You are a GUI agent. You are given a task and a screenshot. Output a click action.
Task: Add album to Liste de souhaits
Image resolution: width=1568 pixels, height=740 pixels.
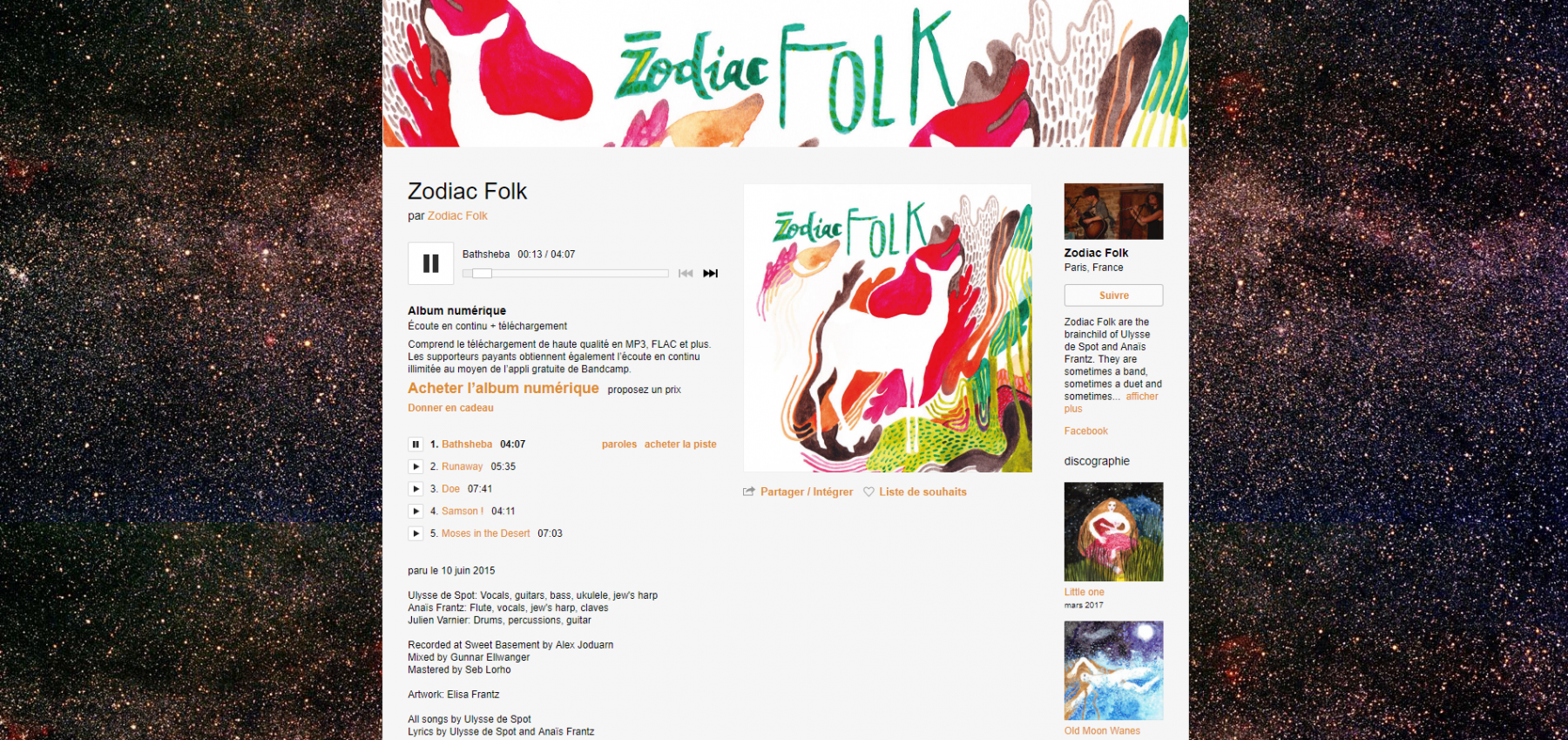[x=915, y=492]
